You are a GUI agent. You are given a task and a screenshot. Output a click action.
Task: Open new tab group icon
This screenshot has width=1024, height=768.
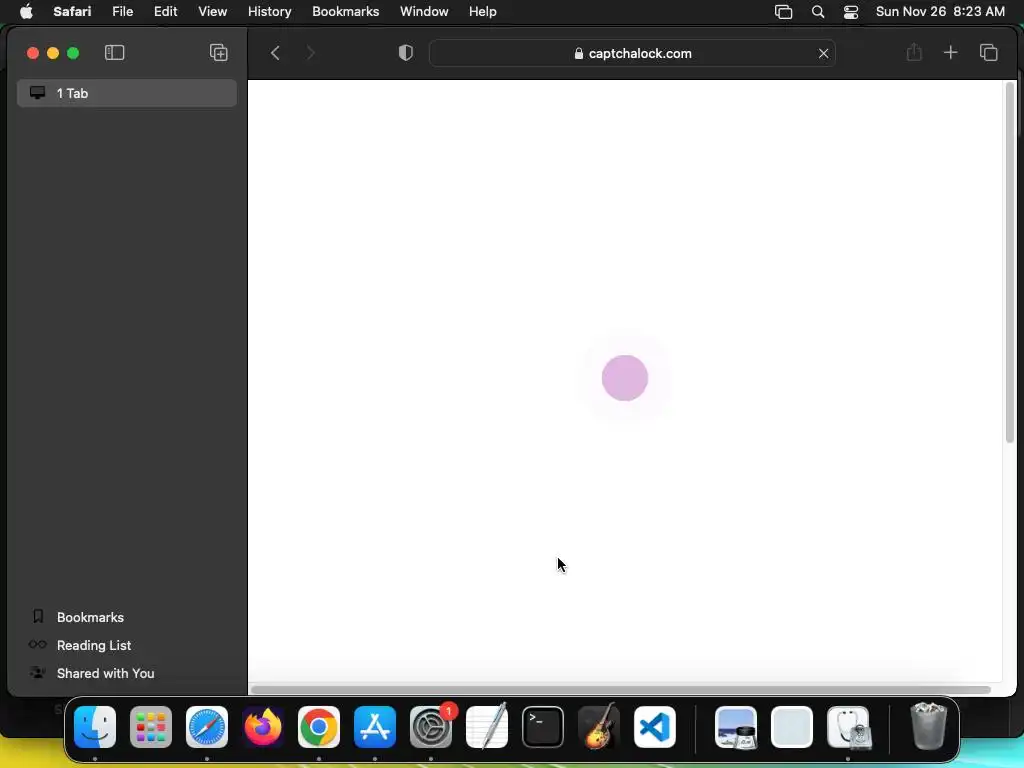coord(219,53)
